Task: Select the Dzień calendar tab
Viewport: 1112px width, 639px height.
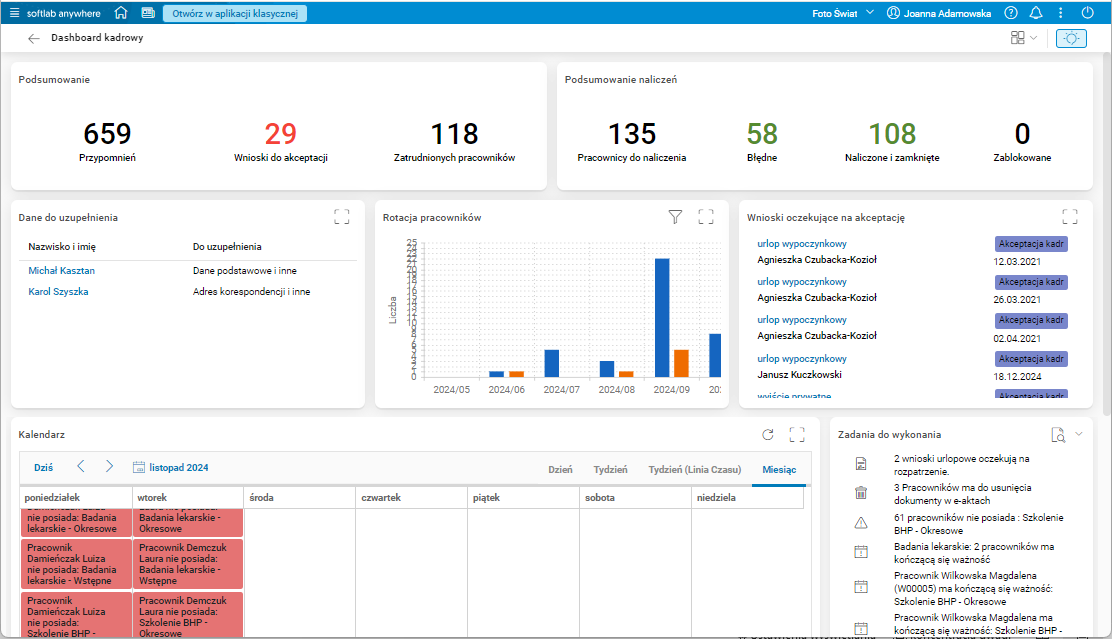Action: pyautogui.click(x=560, y=469)
